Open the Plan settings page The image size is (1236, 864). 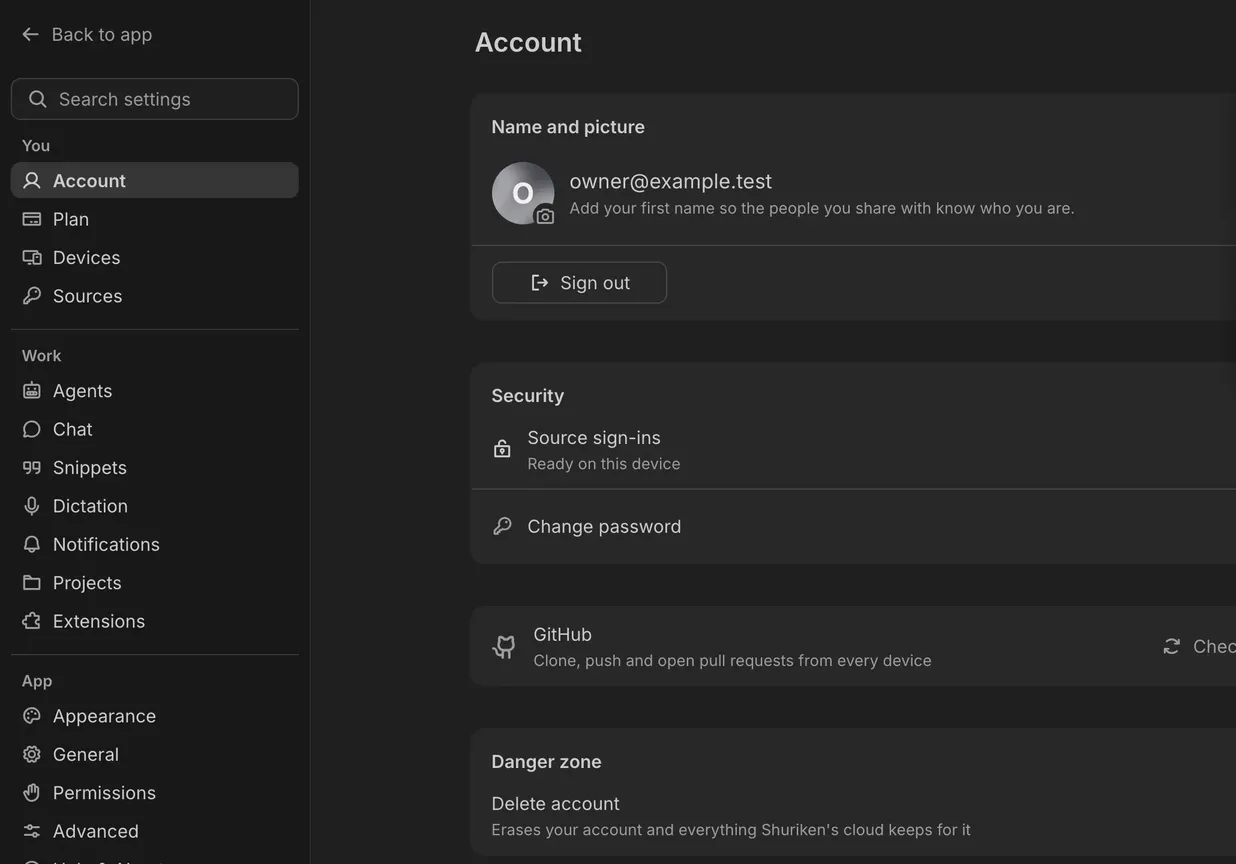point(155,219)
